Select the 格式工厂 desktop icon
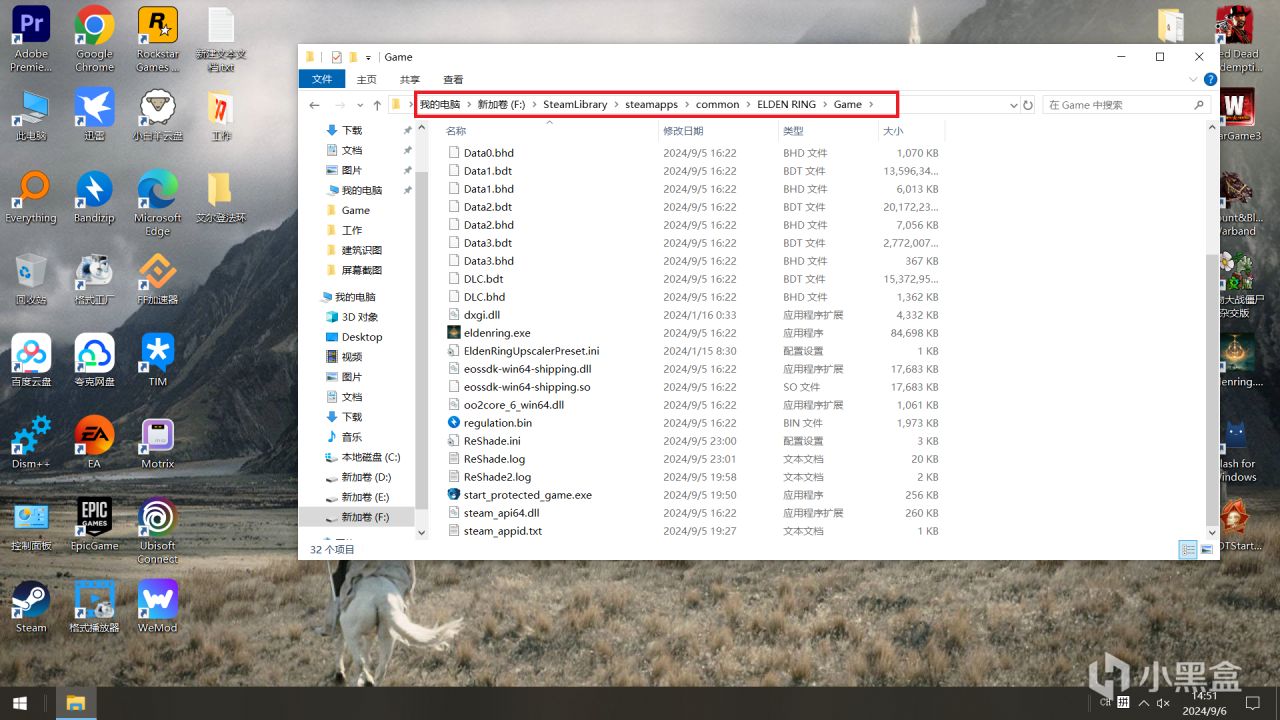Screen dimensions: 1280x720 (x=94, y=278)
